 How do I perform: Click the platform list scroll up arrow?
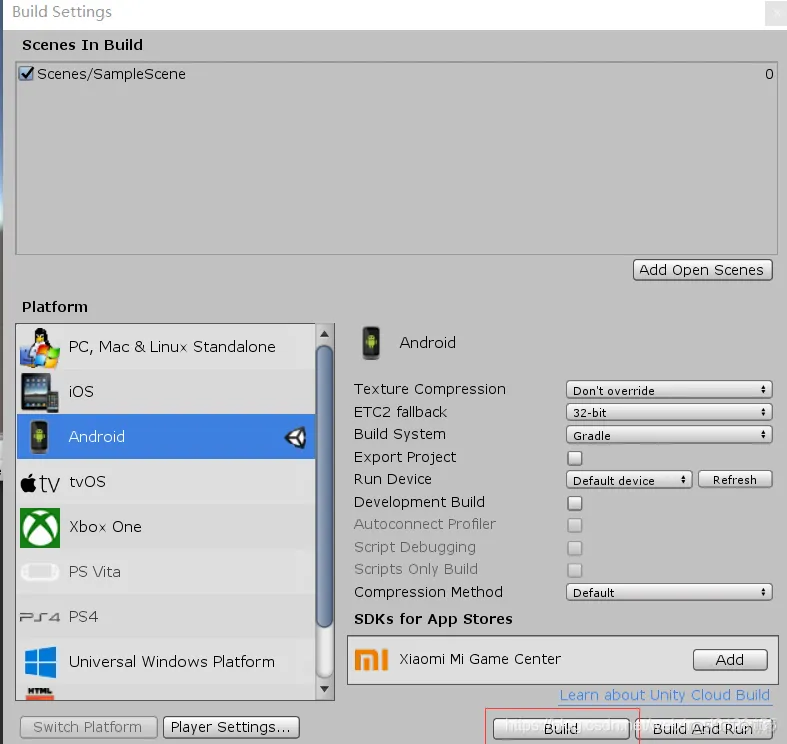(x=325, y=334)
